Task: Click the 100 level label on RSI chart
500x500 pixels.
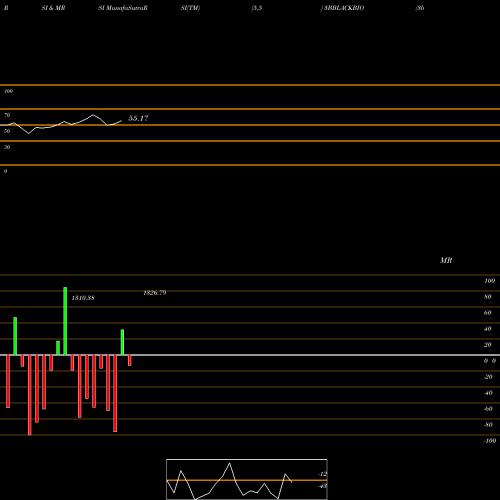Action: point(8,91)
